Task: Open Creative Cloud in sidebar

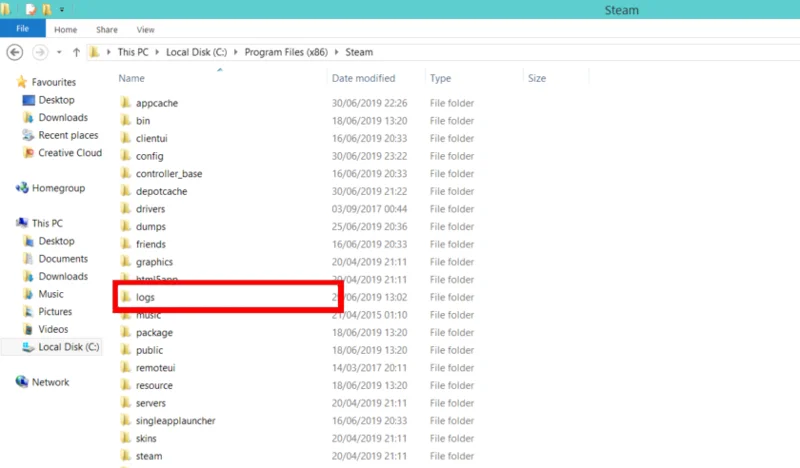Action: (x=70, y=153)
